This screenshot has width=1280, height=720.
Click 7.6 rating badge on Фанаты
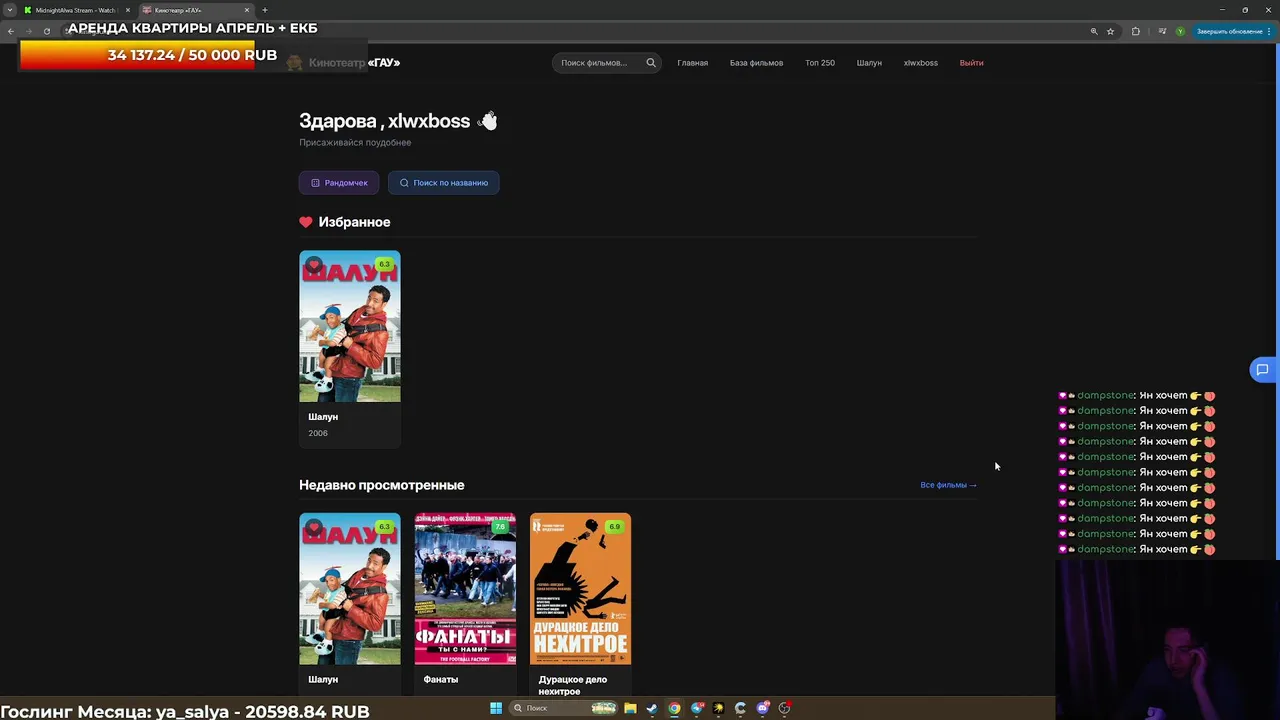[x=500, y=527]
